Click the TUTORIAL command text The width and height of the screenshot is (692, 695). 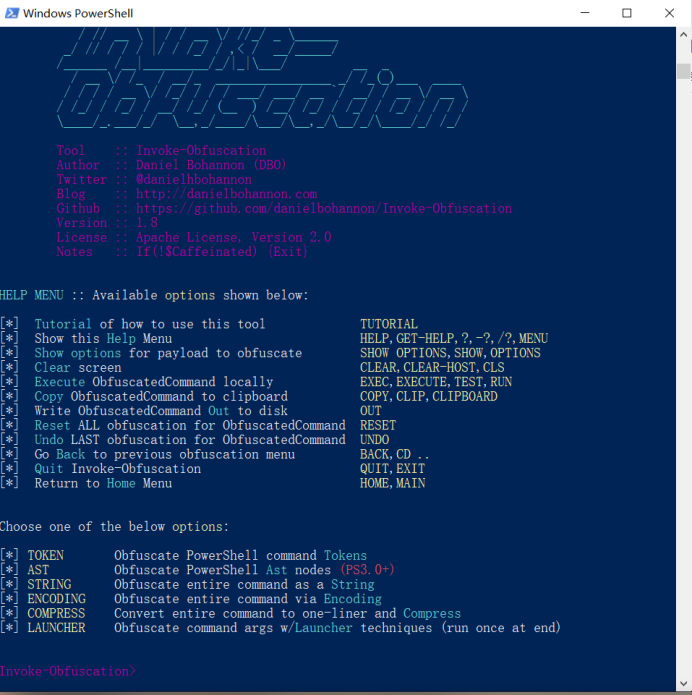[389, 324]
